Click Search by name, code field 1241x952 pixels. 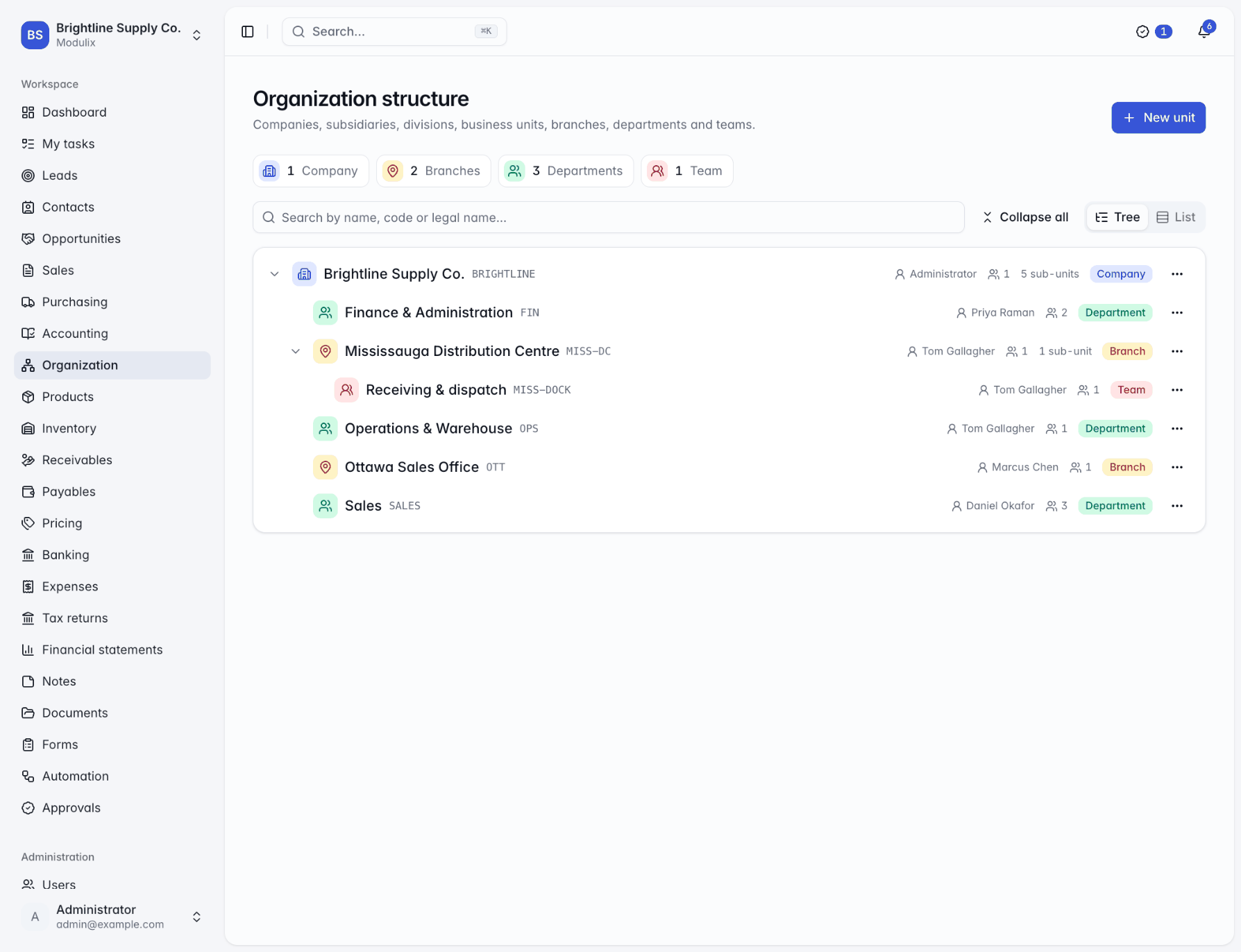coord(609,217)
